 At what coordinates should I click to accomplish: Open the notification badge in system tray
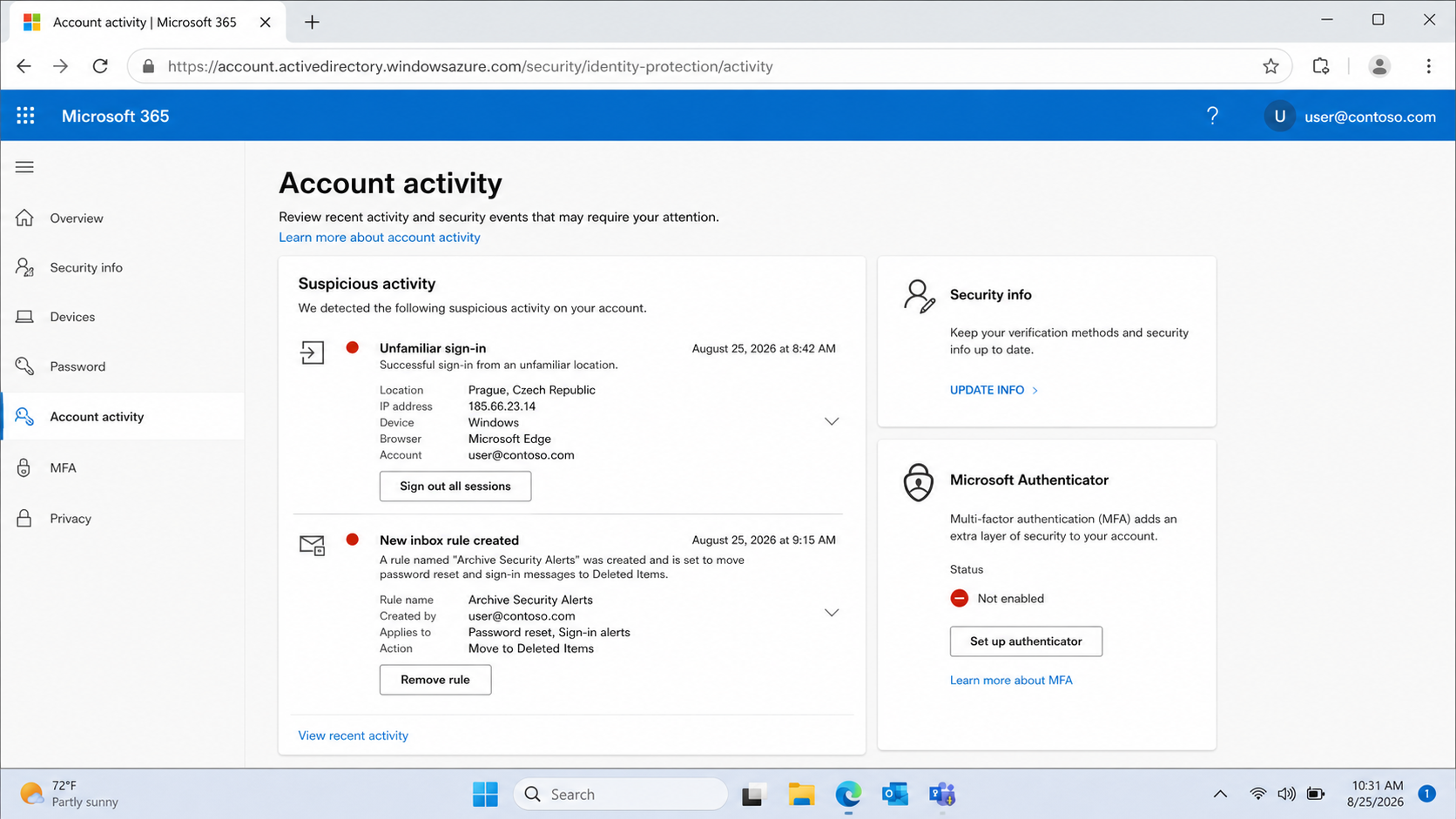pyautogui.click(x=1426, y=794)
